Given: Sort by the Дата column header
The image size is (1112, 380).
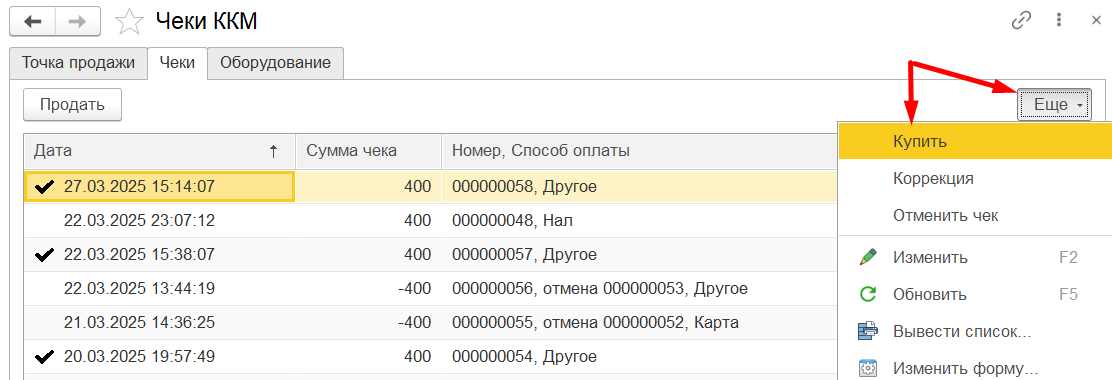Looking at the screenshot, I should point(160,150).
